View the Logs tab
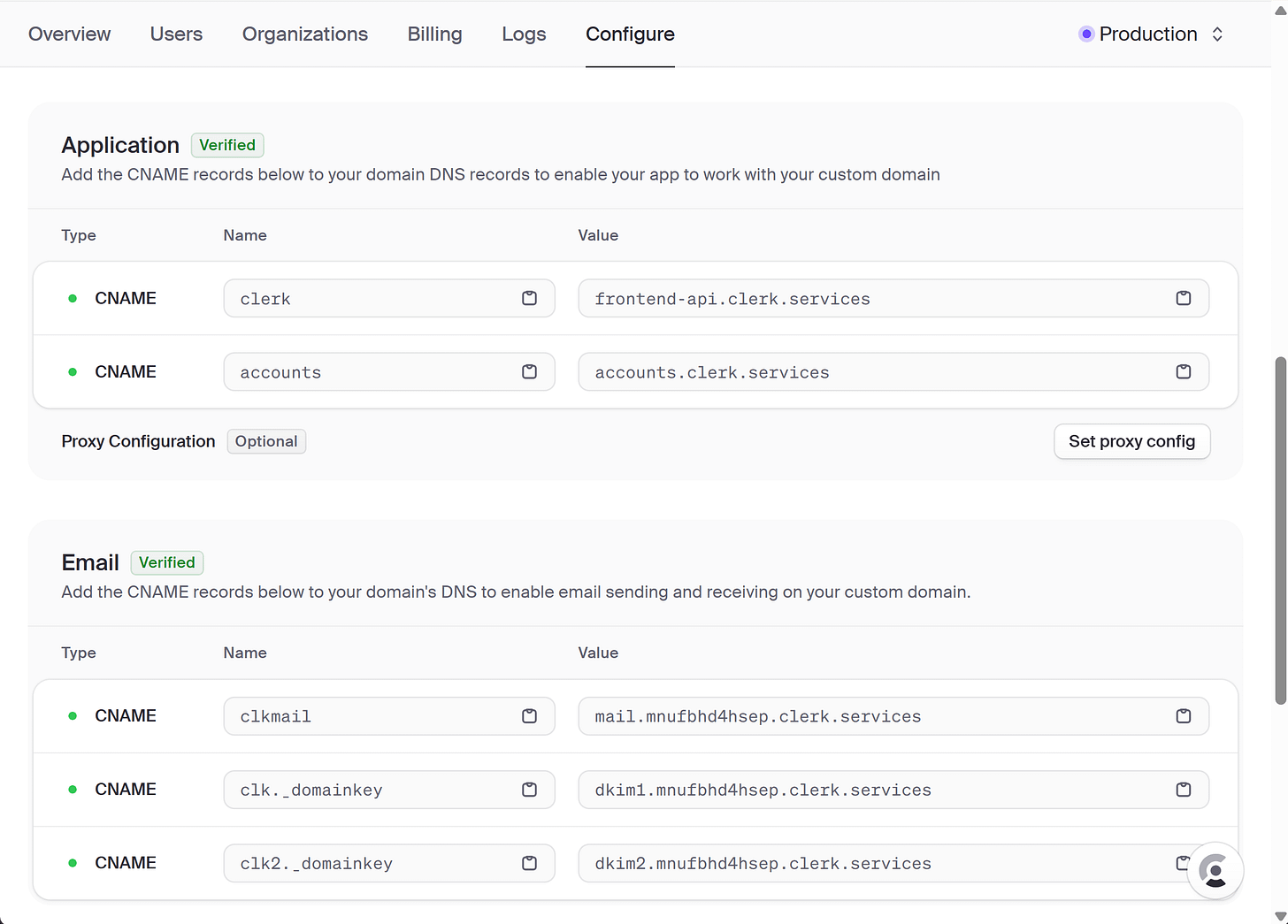The height and width of the screenshot is (924, 1288). pyautogui.click(x=524, y=34)
